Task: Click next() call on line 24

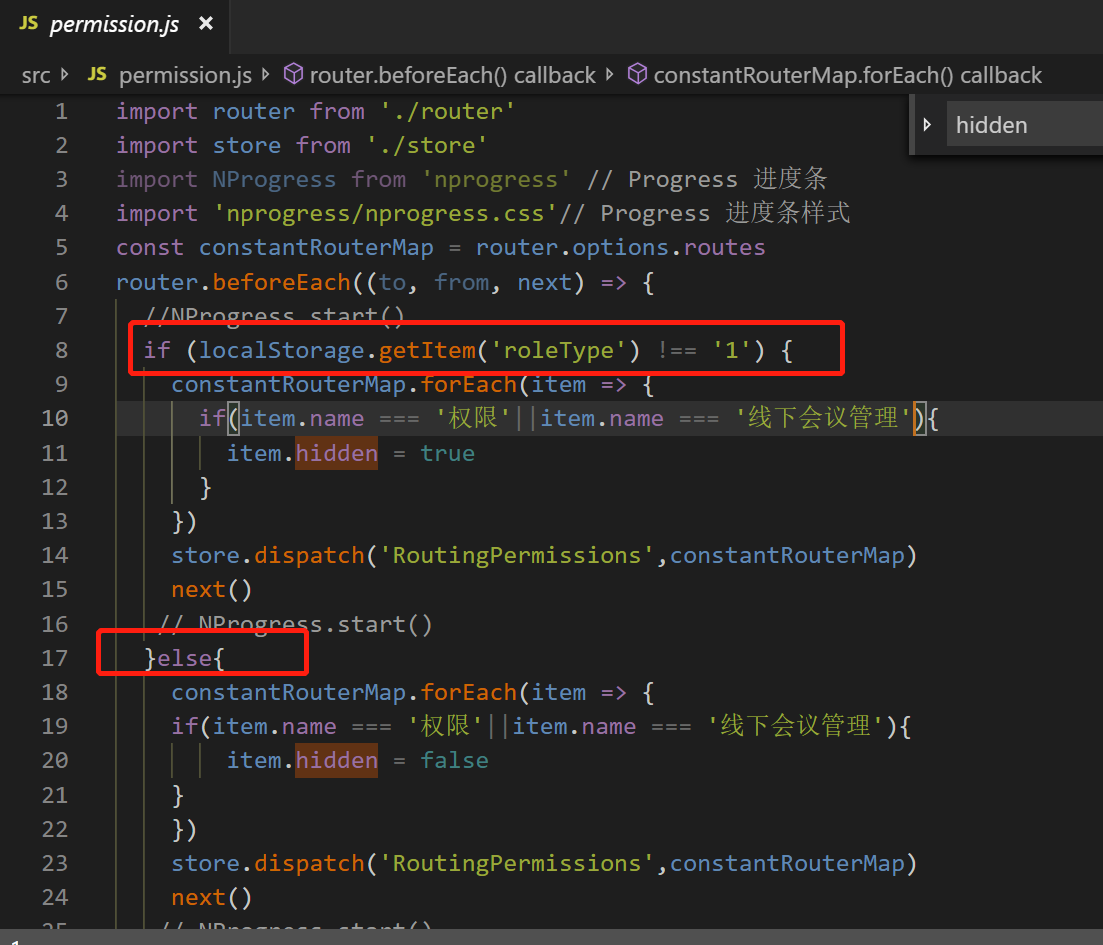Action: pyautogui.click(x=211, y=897)
